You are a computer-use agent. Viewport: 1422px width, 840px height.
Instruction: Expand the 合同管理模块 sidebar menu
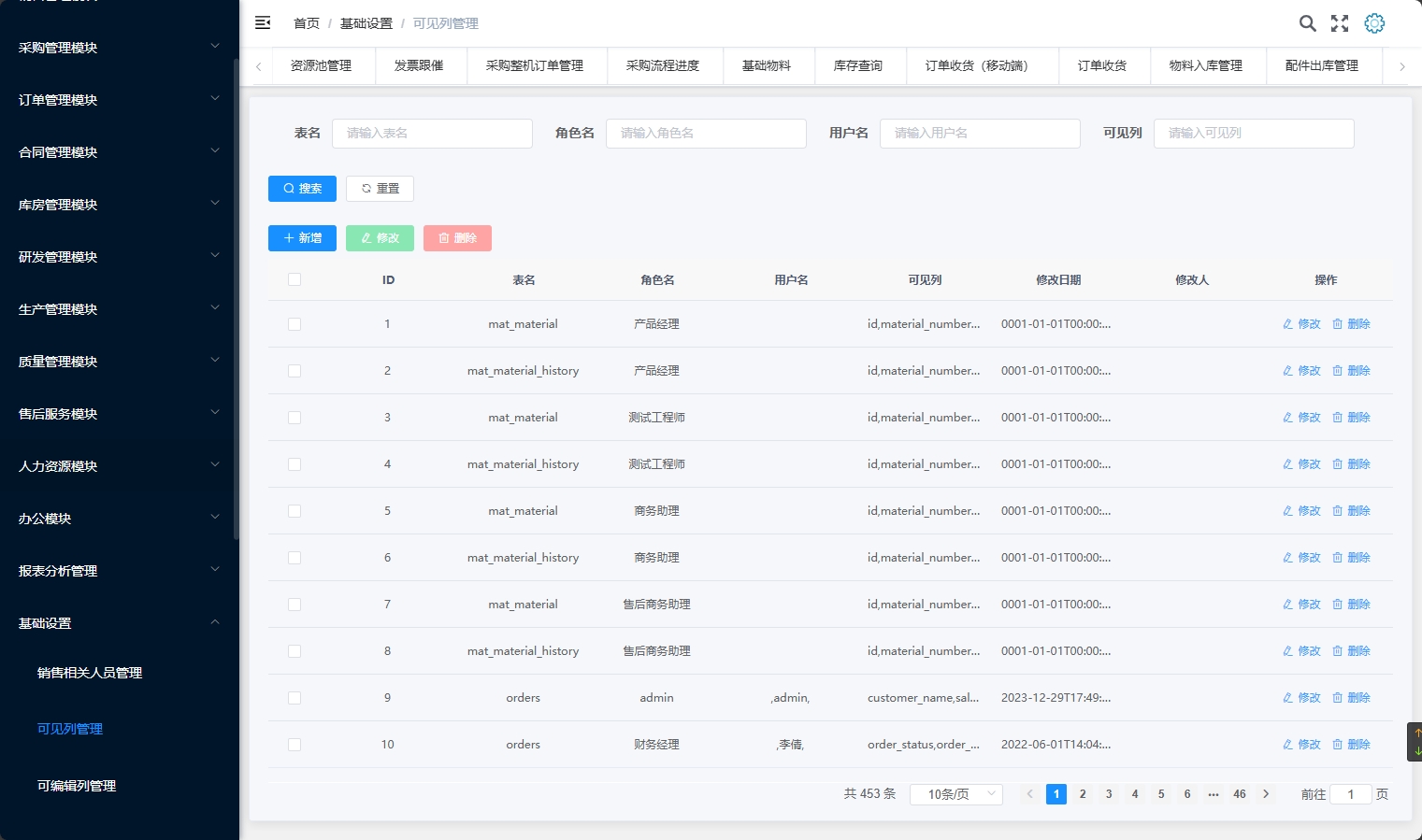tap(120, 152)
